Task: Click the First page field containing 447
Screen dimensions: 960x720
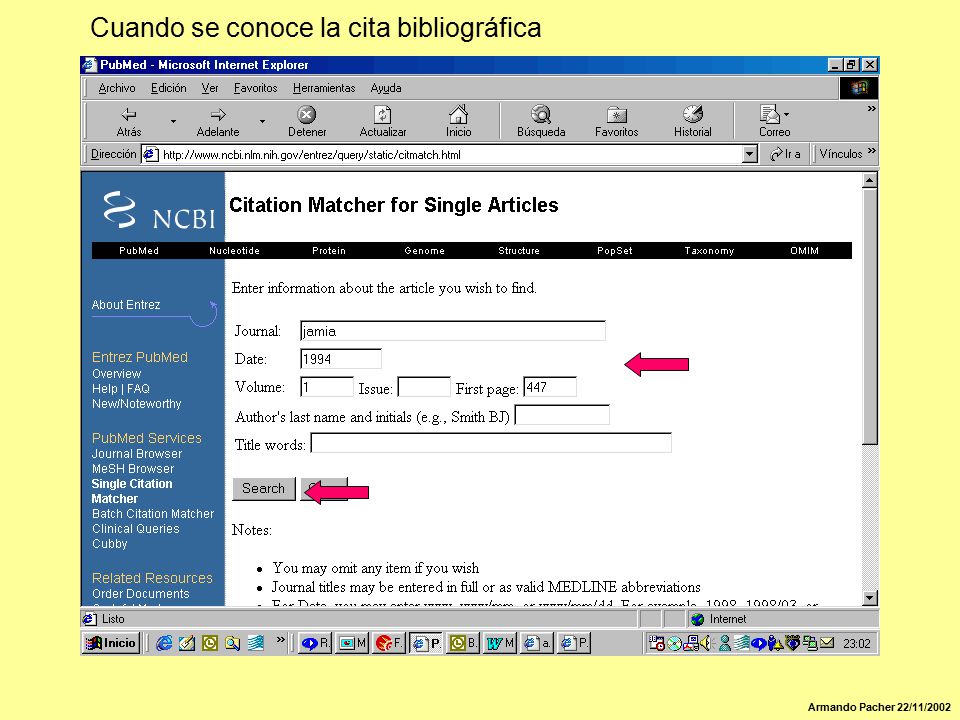Action: point(550,387)
